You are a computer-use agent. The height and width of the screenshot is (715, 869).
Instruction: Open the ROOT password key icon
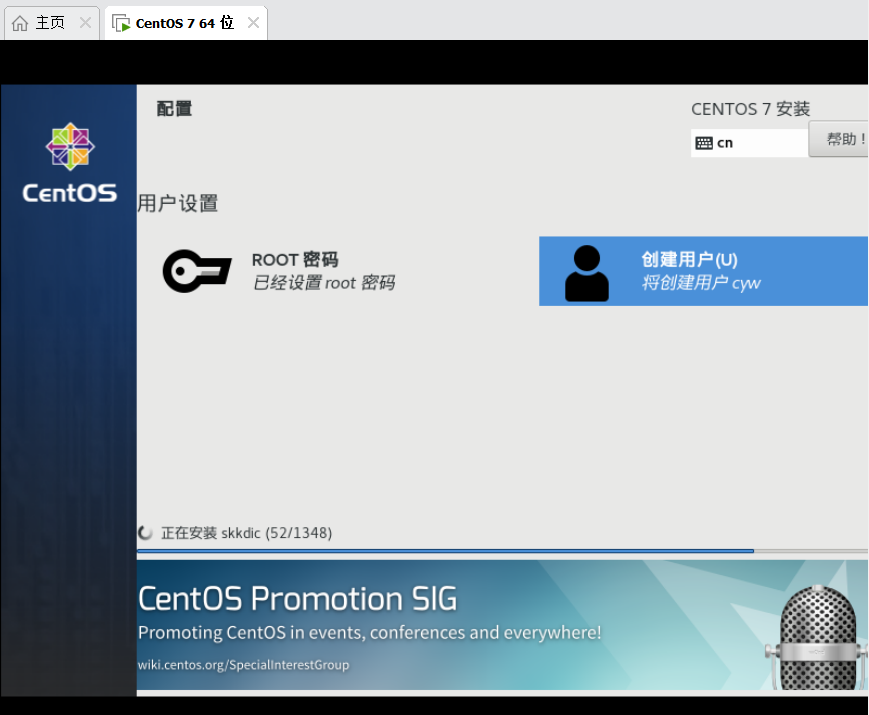point(197,271)
